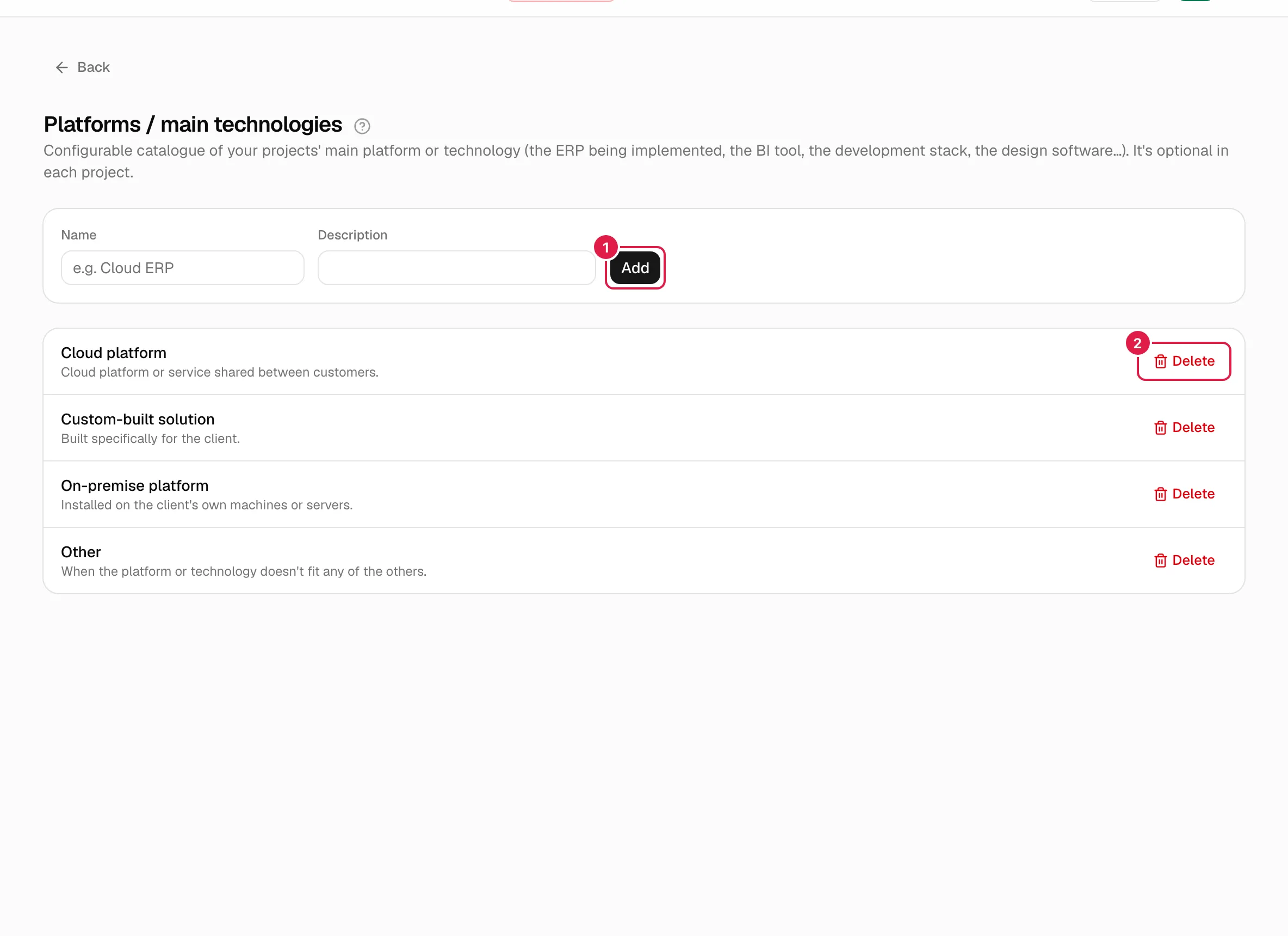Focus the Name input field
Image resolution: width=1288 pixels, height=936 pixels.
(x=182, y=268)
